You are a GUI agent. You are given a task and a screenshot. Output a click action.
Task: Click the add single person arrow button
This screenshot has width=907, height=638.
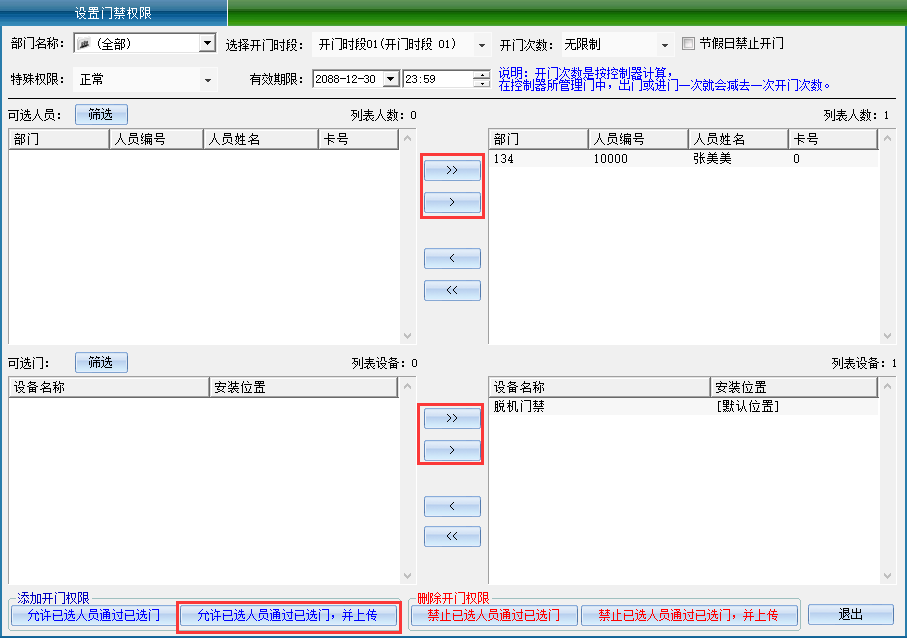click(452, 202)
